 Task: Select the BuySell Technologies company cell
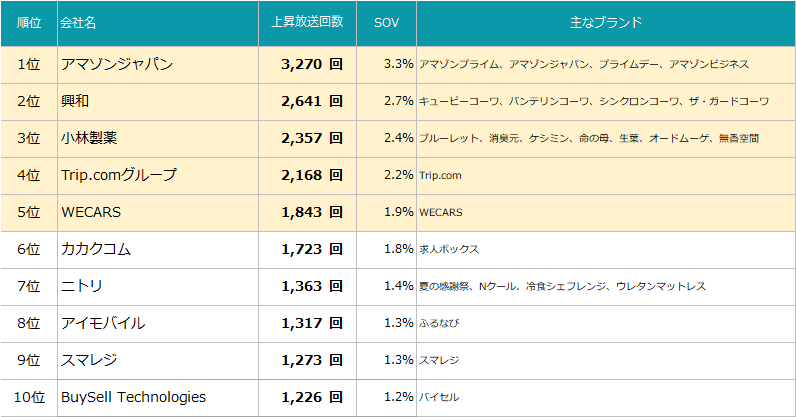[133, 397]
